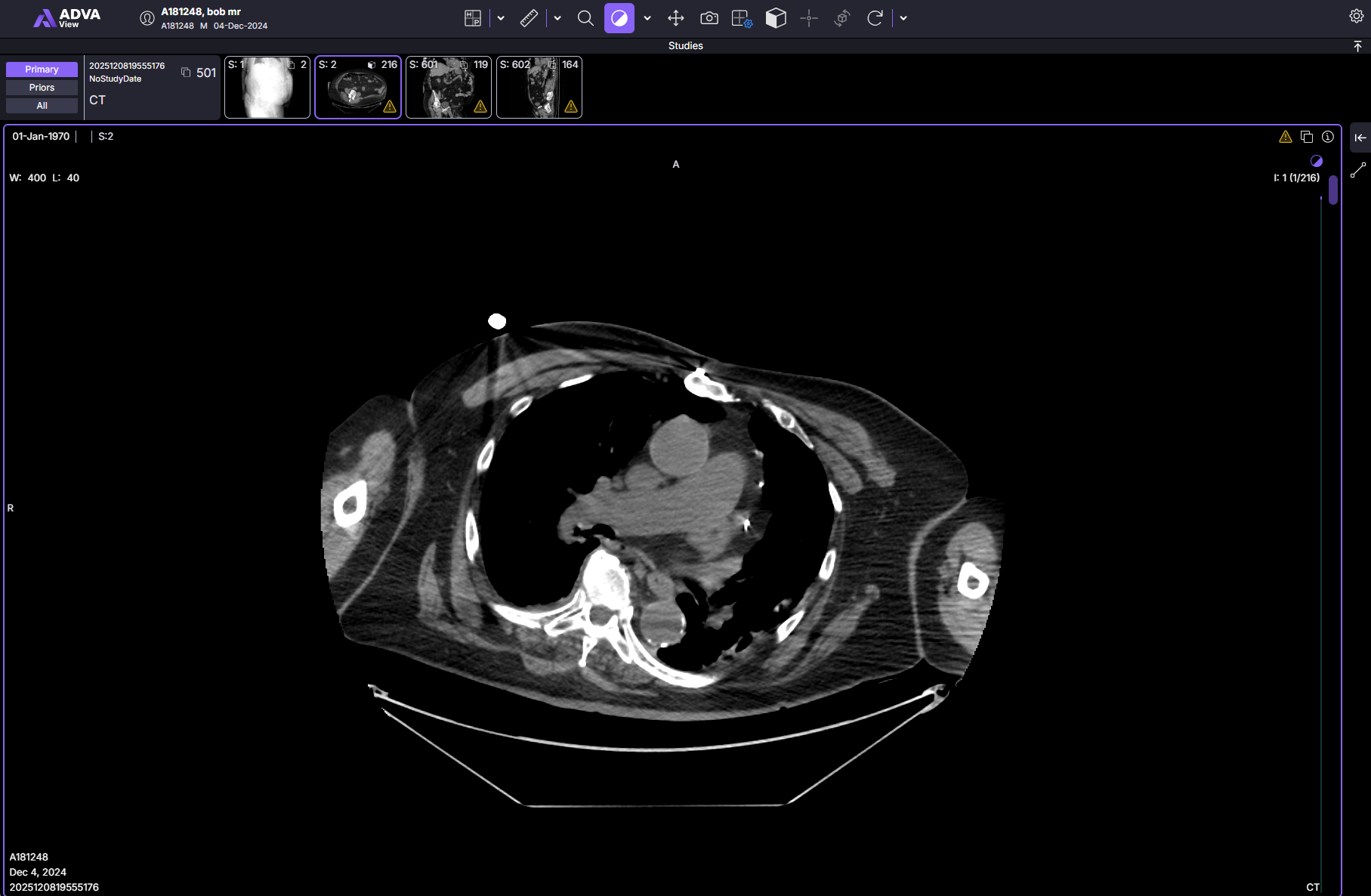Image resolution: width=1371 pixels, height=896 pixels.
Task: Switch to the Priors tab
Action: pyautogui.click(x=42, y=88)
